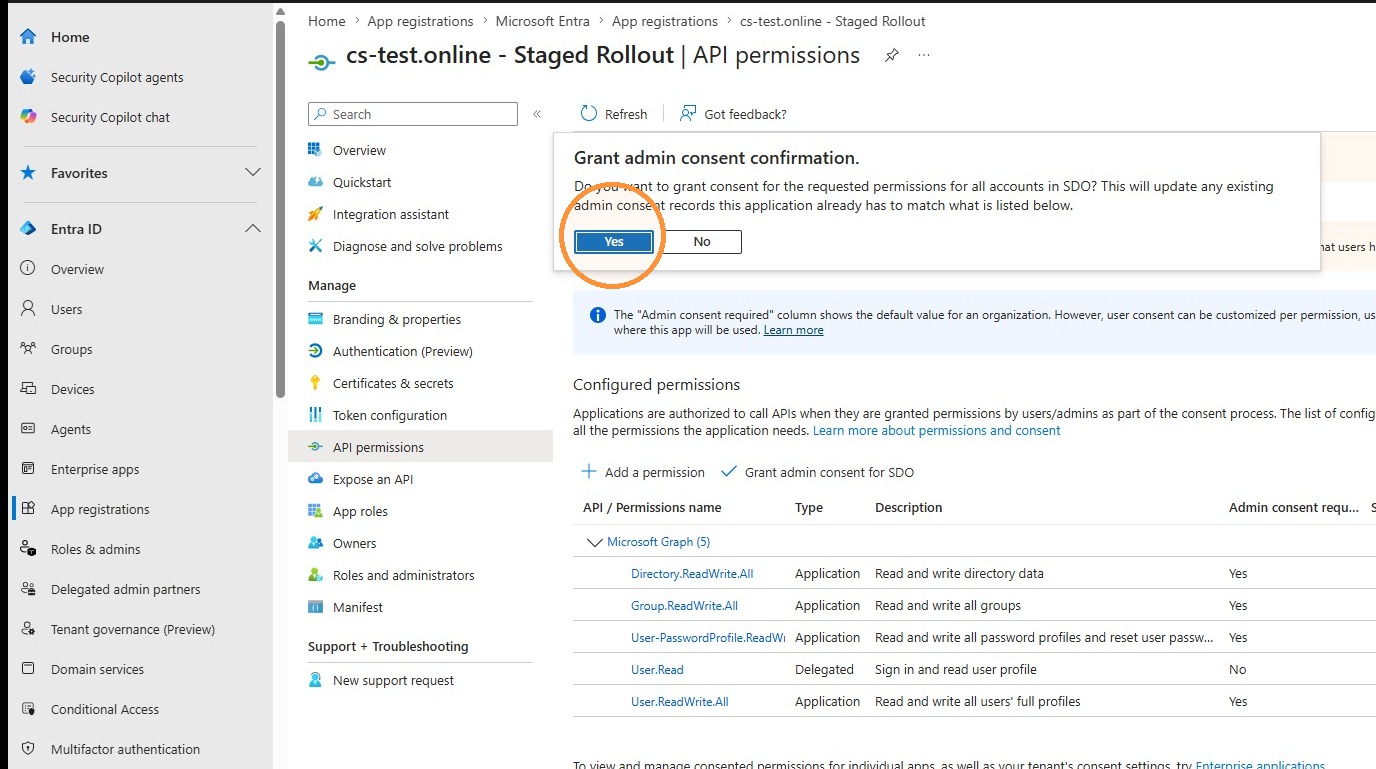Click the left sidebar vertical scrollbar
The image size is (1376, 769).
click(x=281, y=210)
